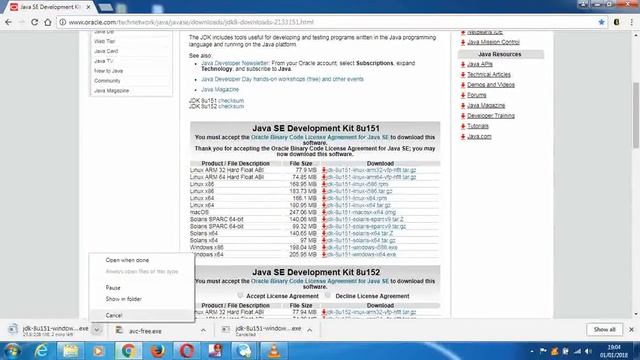Open Technical Articles resource link
640x360 pixels.
(x=489, y=74)
